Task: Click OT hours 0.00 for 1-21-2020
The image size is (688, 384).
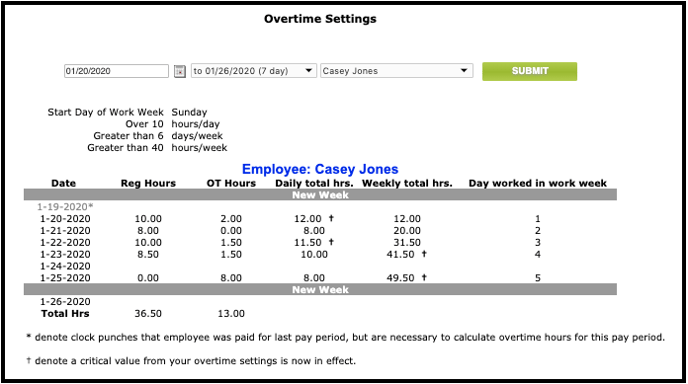Action: click(x=231, y=230)
